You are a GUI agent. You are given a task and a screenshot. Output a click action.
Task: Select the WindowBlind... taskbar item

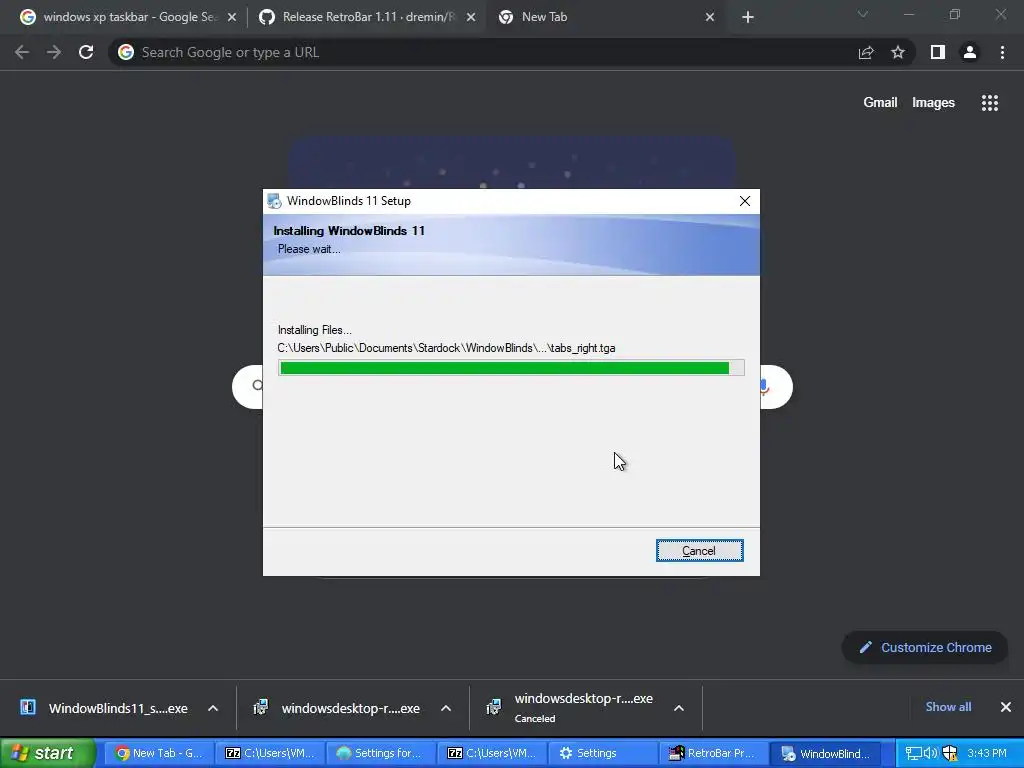point(825,753)
